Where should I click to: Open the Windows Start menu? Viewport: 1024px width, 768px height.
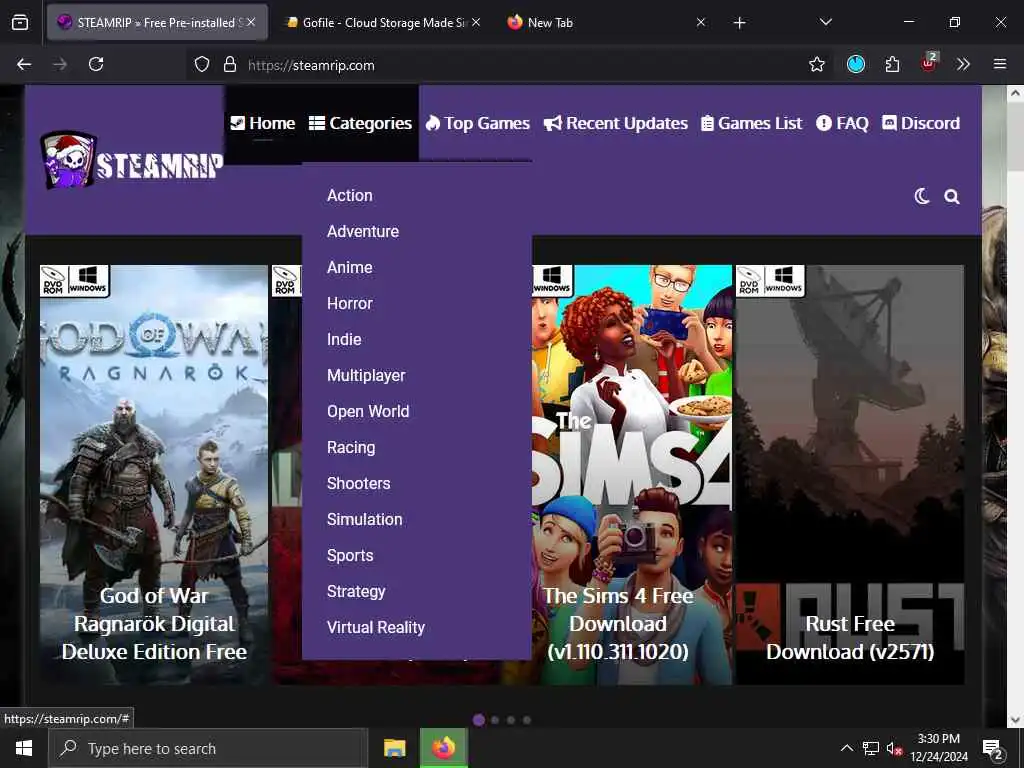(x=24, y=748)
